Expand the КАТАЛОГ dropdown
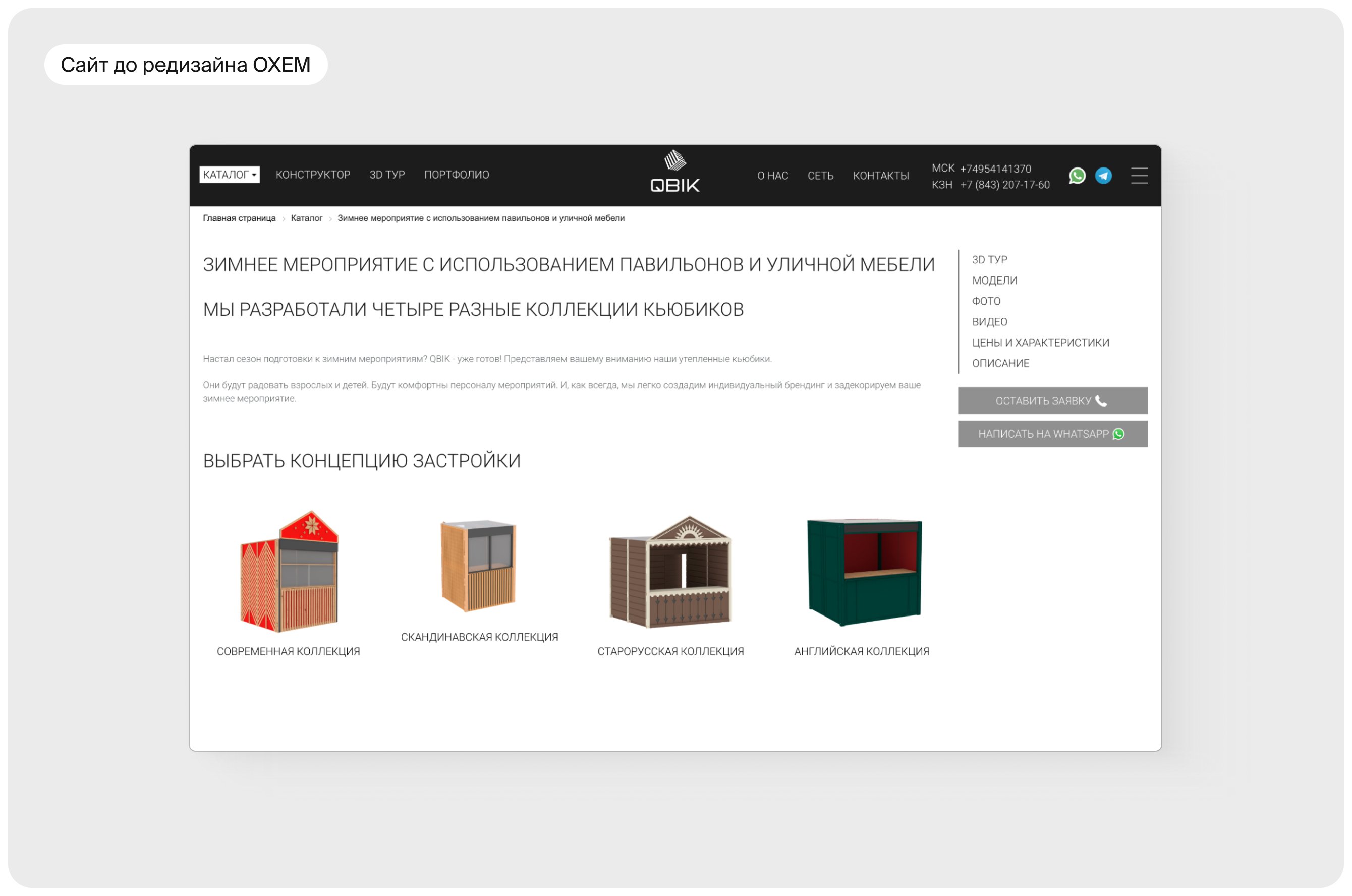The width and height of the screenshot is (1352, 896). coord(229,174)
